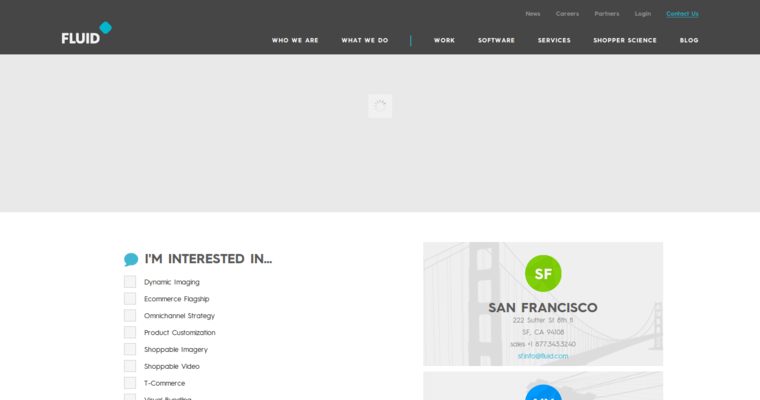Viewport: 760px width, 400px height.
Task: Click the Fluid logo in header
Action: [x=85, y=34]
